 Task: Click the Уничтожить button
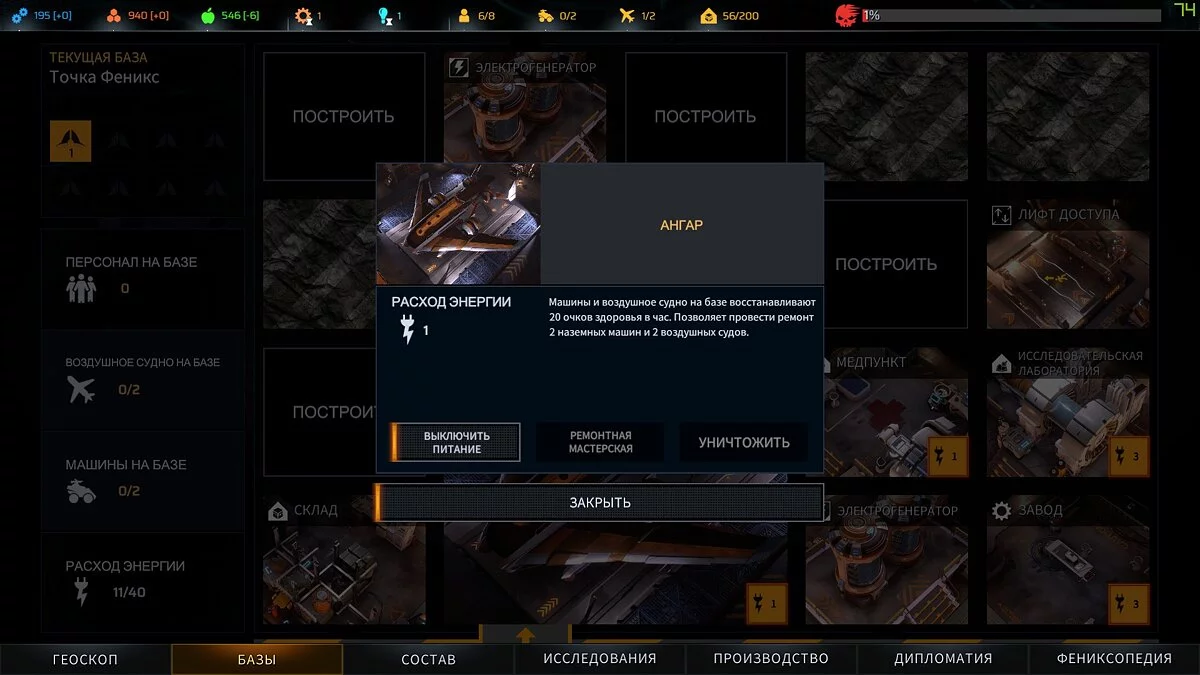tap(744, 442)
